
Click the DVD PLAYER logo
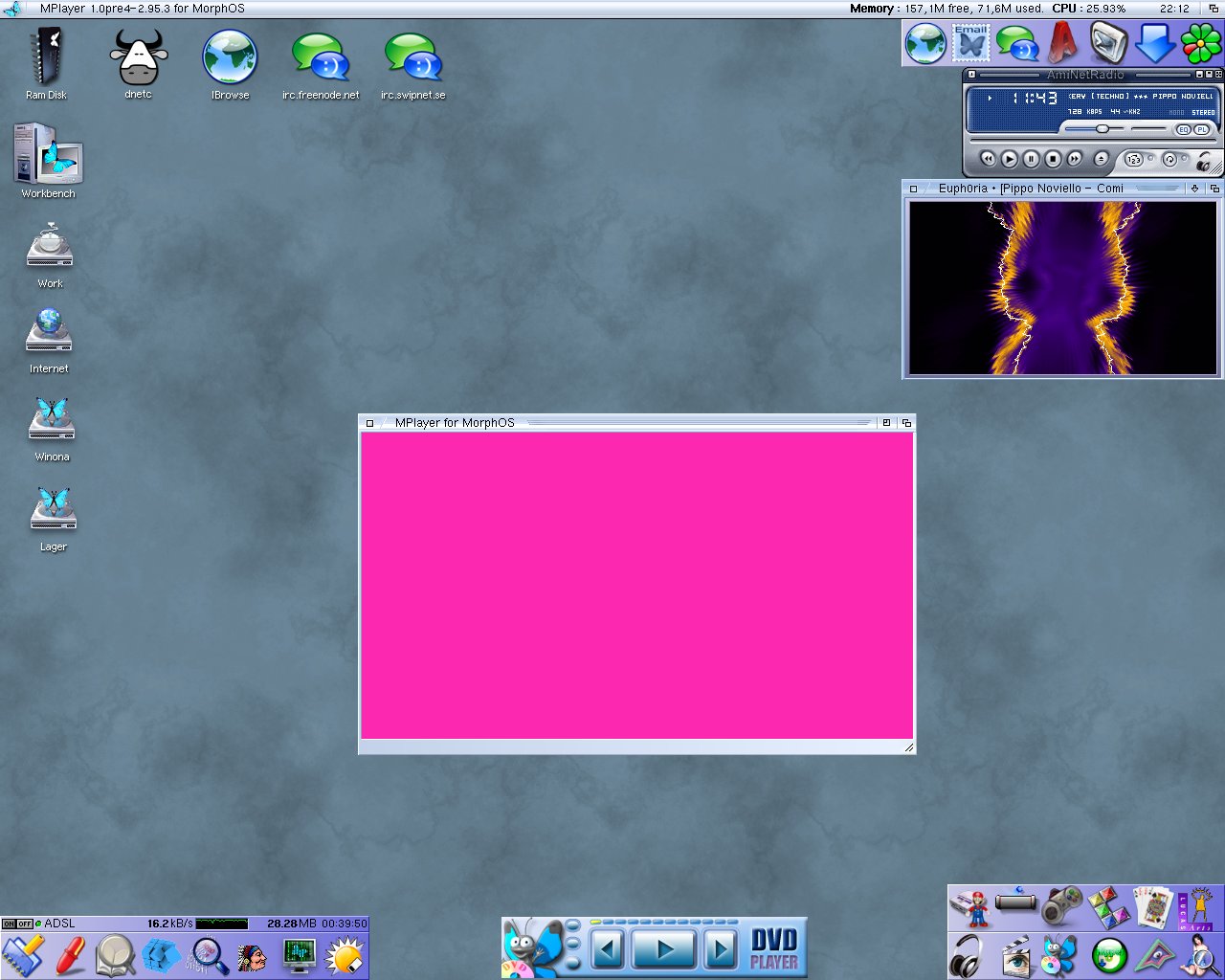click(x=773, y=949)
